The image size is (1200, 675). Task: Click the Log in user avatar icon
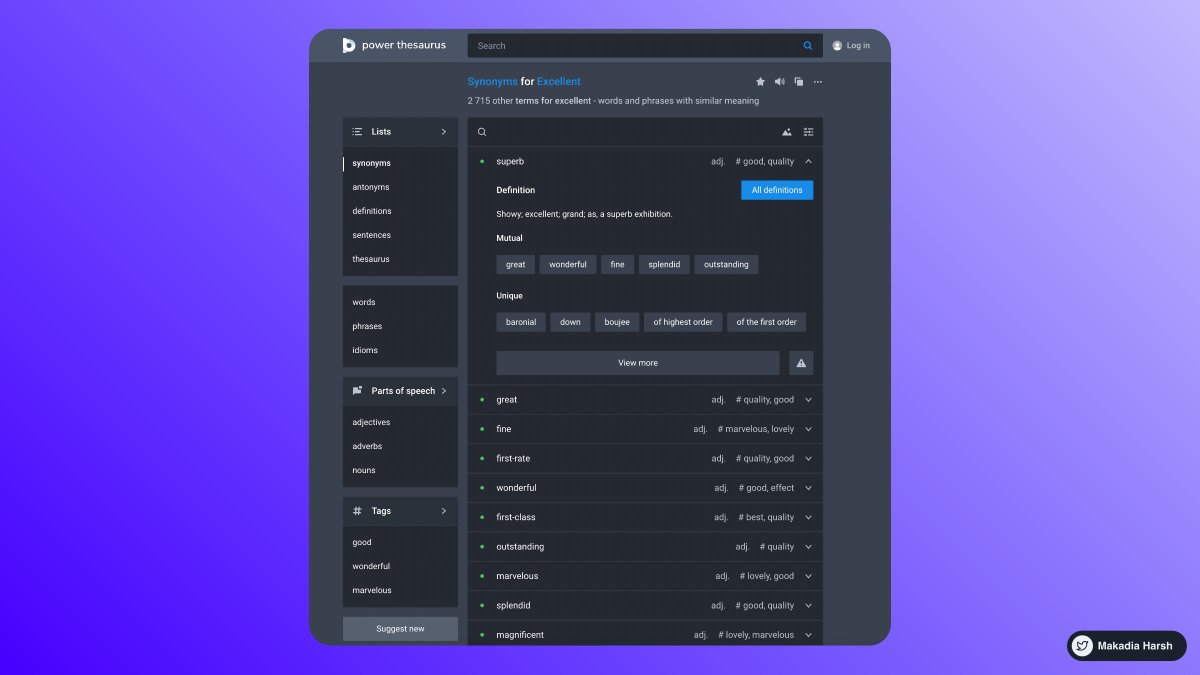point(837,45)
